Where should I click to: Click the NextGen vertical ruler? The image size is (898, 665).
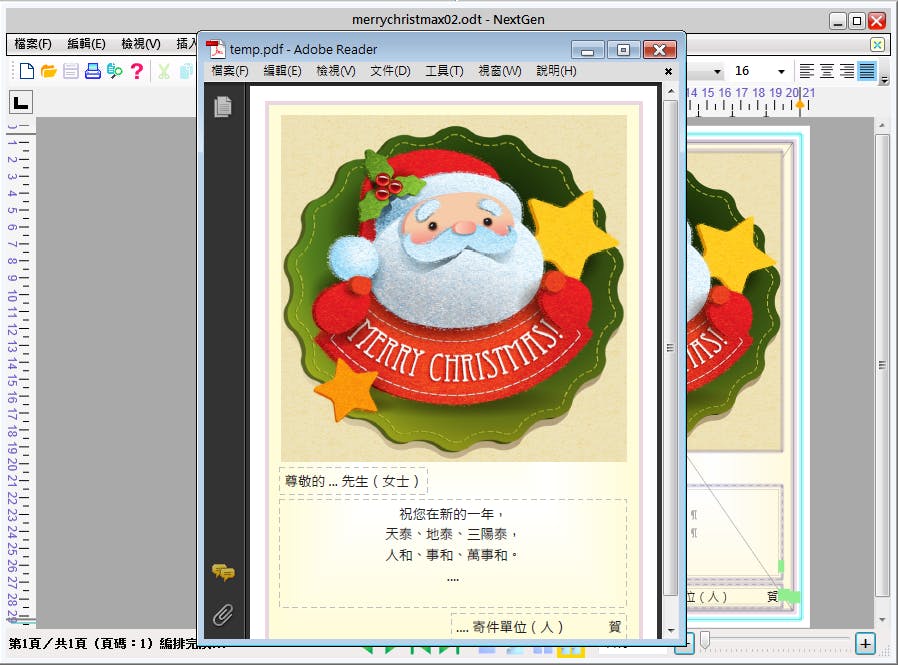click(21, 371)
